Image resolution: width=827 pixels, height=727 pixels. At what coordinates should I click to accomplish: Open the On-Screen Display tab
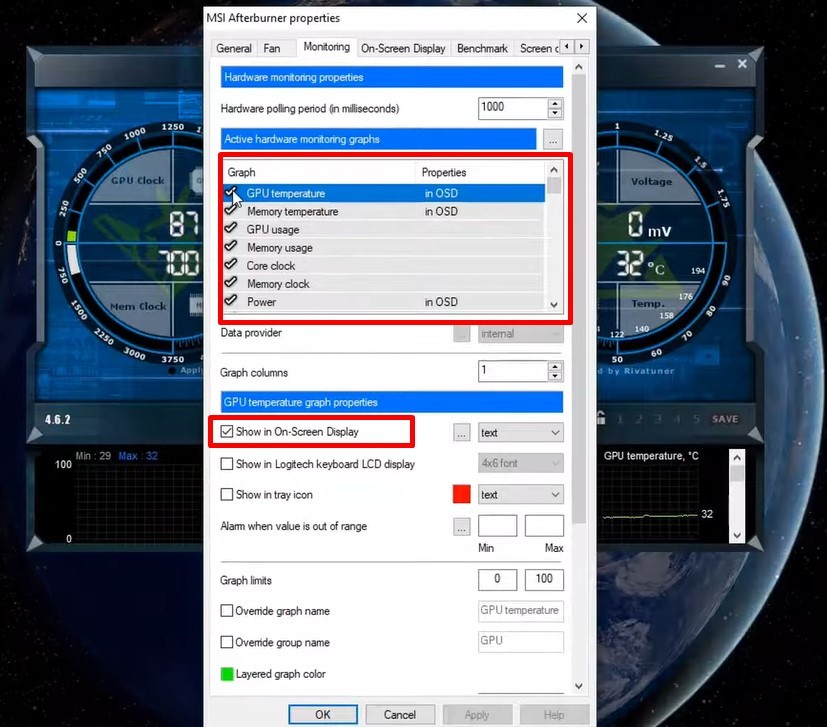pos(403,48)
